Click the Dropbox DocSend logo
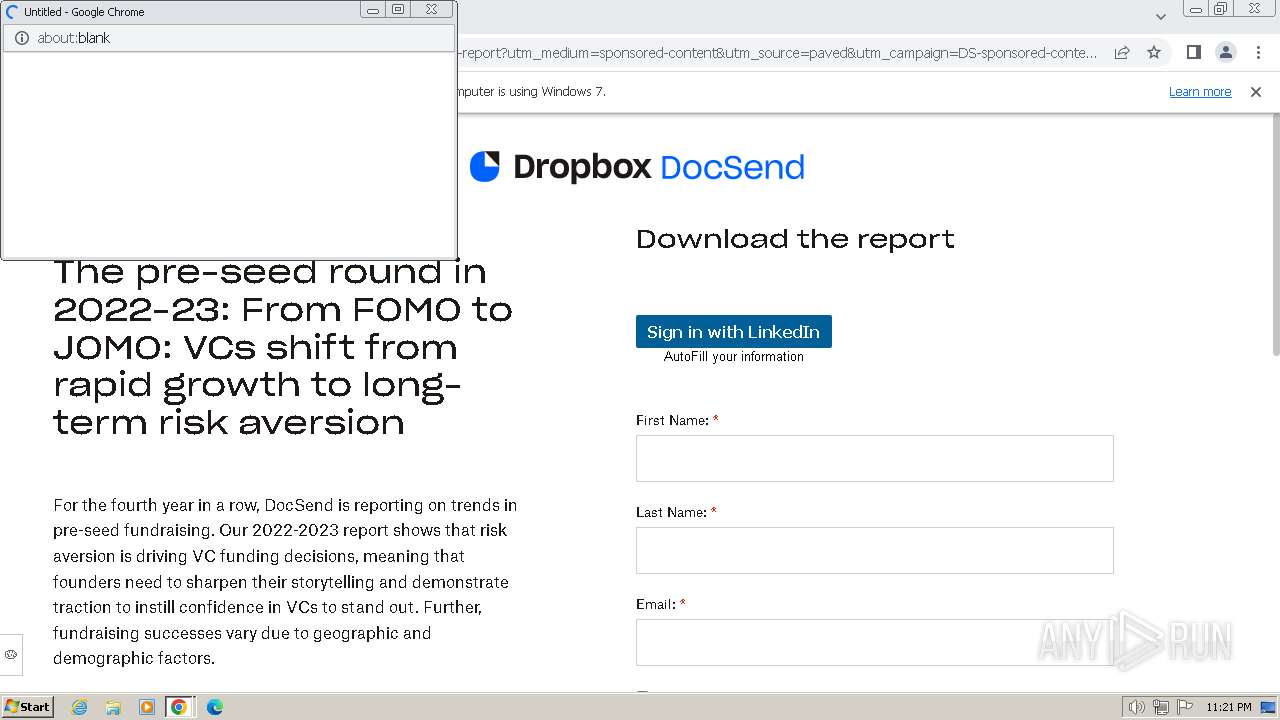This screenshot has width=1280, height=720. tap(637, 166)
